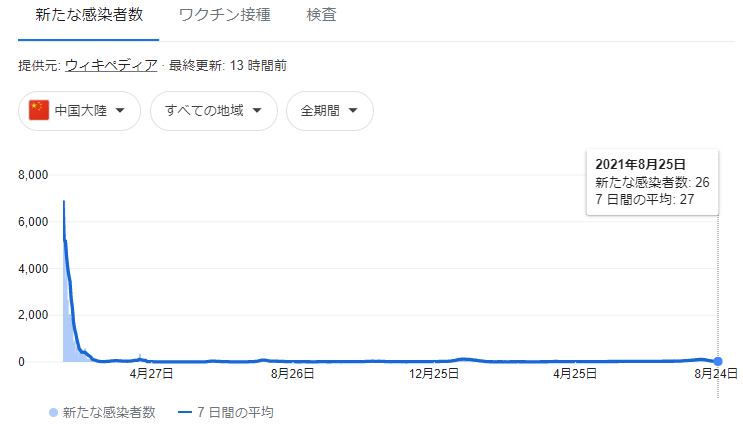This screenshot has width=743, height=426.
Task: Select the 新たな感染者数 tab
Action: click(x=89, y=15)
